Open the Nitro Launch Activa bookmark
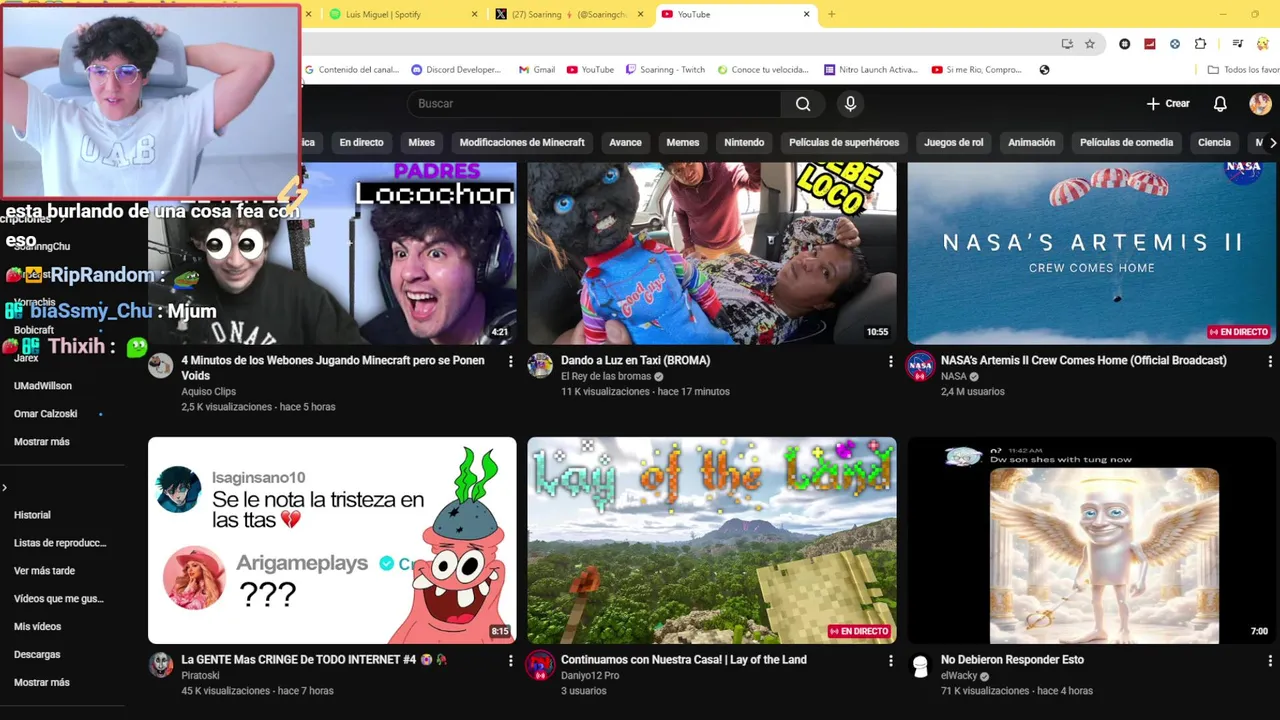Image resolution: width=1280 pixels, height=720 pixels. (x=871, y=70)
